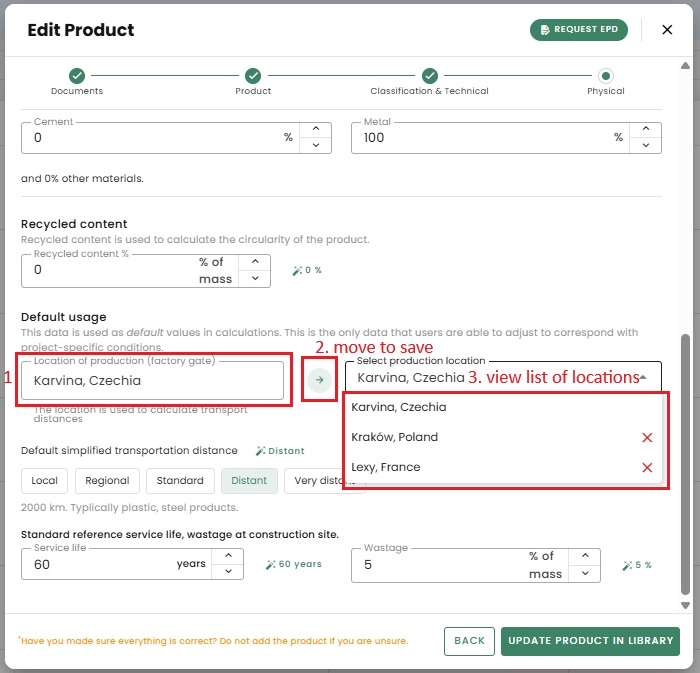The image size is (700, 673).
Task: Remove Kraków, Poland from locations list
Action: point(647,437)
